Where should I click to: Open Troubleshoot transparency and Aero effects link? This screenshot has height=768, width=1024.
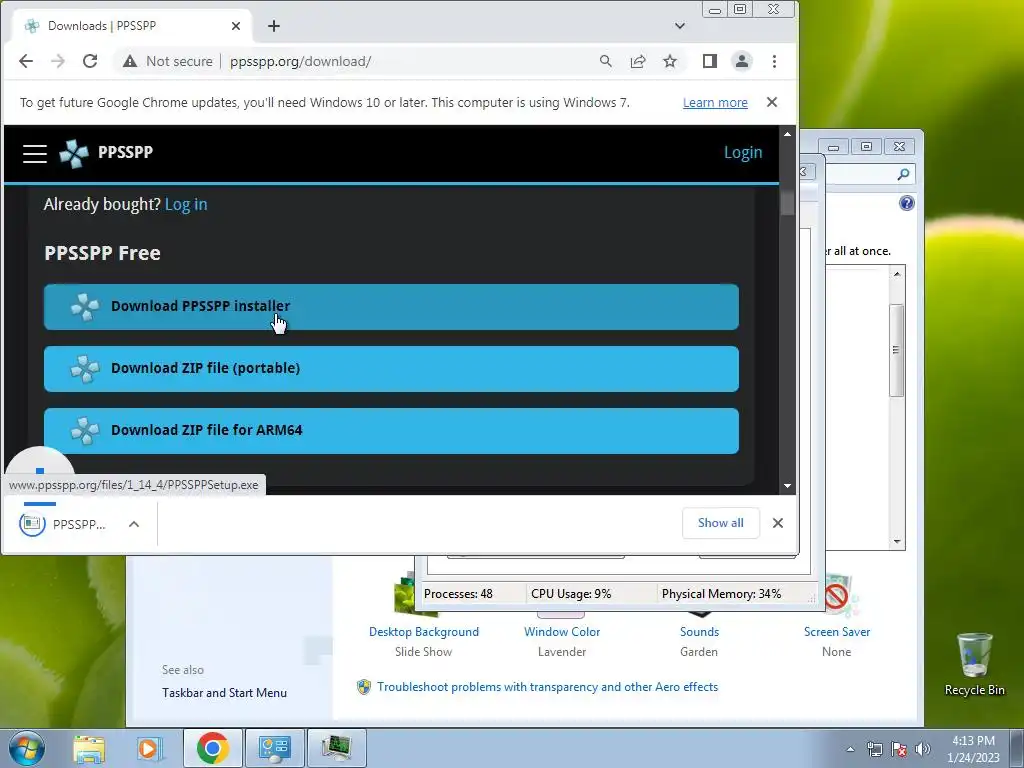tap(547, 687)
